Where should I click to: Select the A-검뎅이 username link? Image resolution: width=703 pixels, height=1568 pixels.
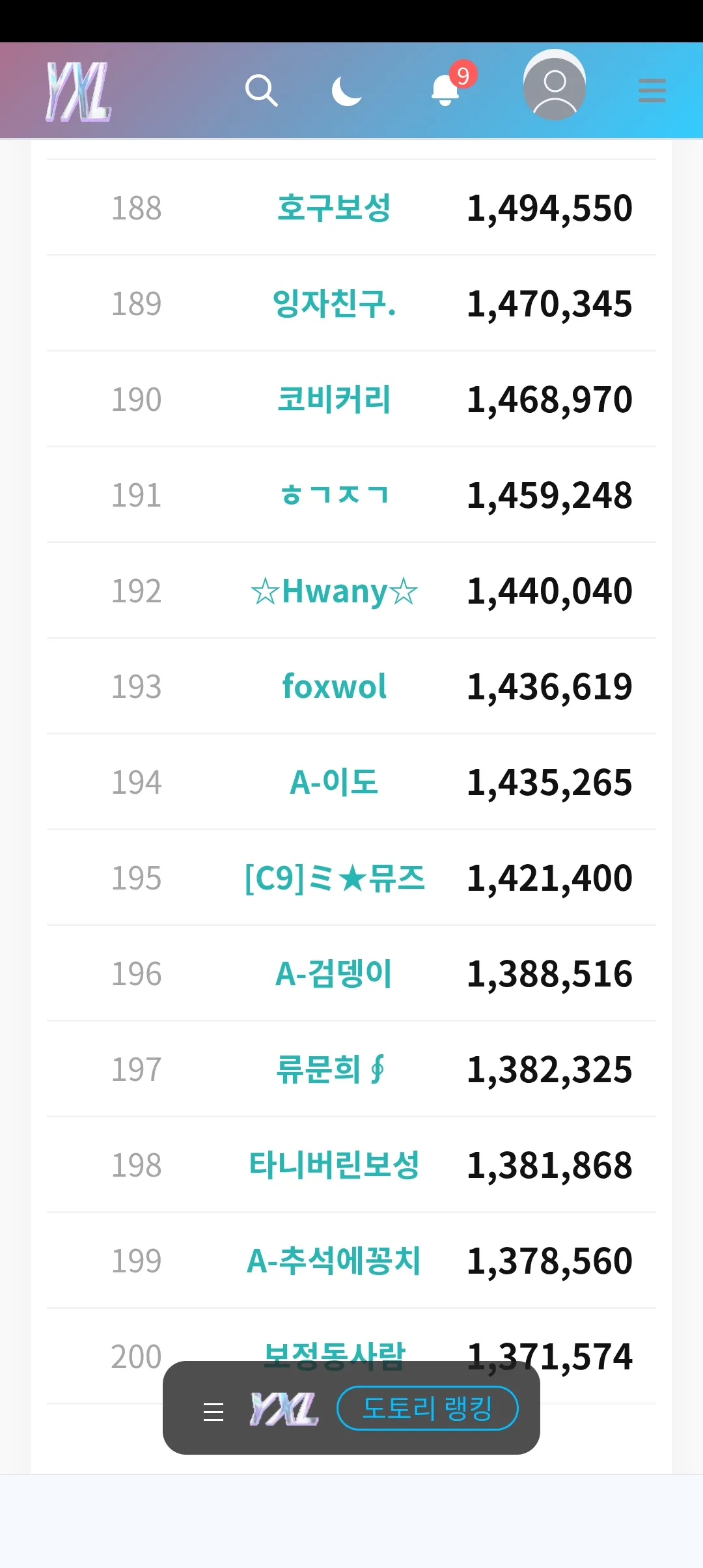point(334,974)
